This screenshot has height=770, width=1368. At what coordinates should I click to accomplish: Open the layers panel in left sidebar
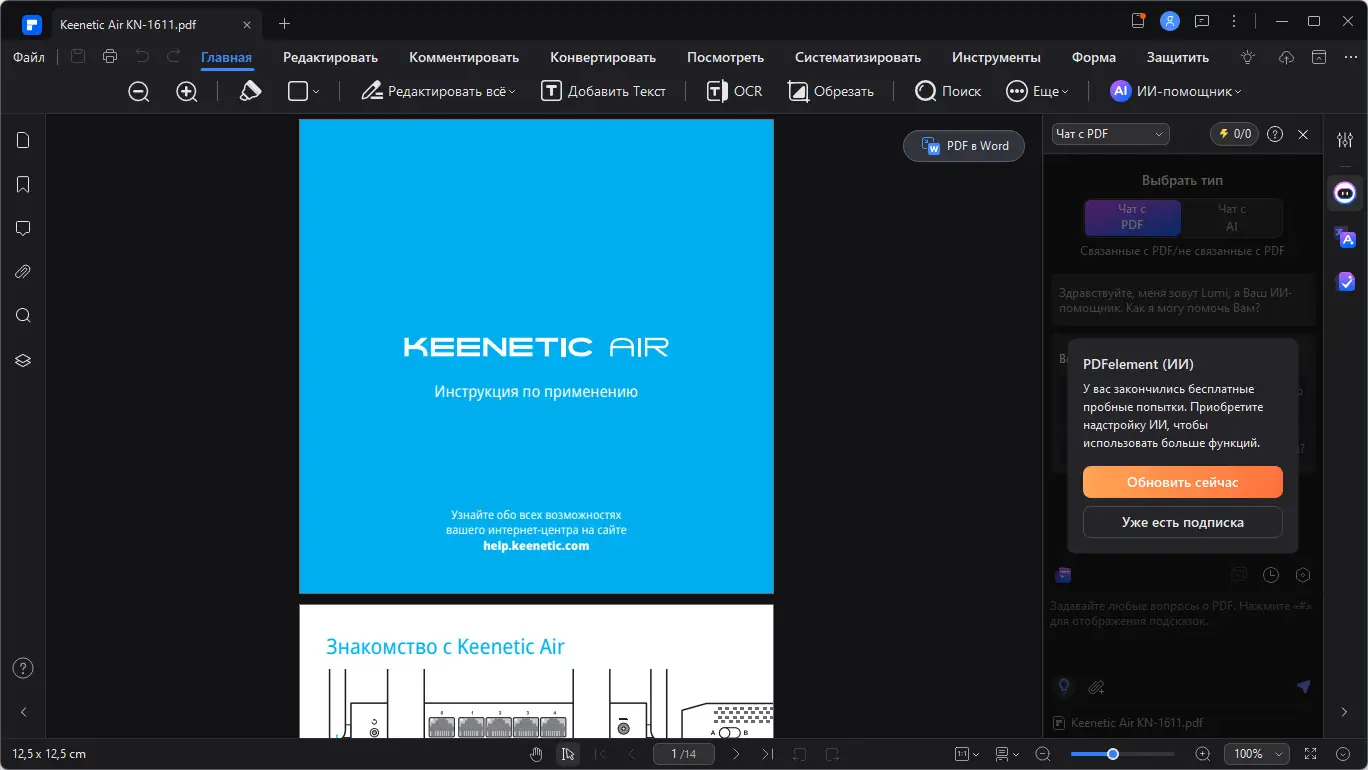click(x=23, y=360)
